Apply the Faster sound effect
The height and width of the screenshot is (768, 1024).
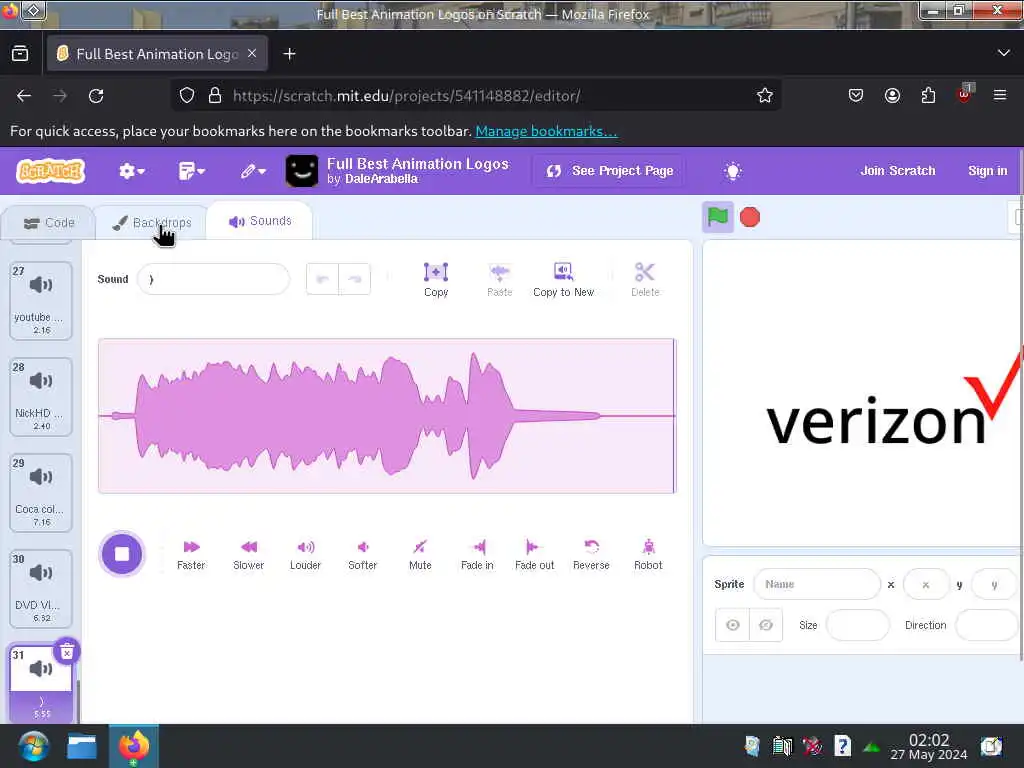pos(191,554)
